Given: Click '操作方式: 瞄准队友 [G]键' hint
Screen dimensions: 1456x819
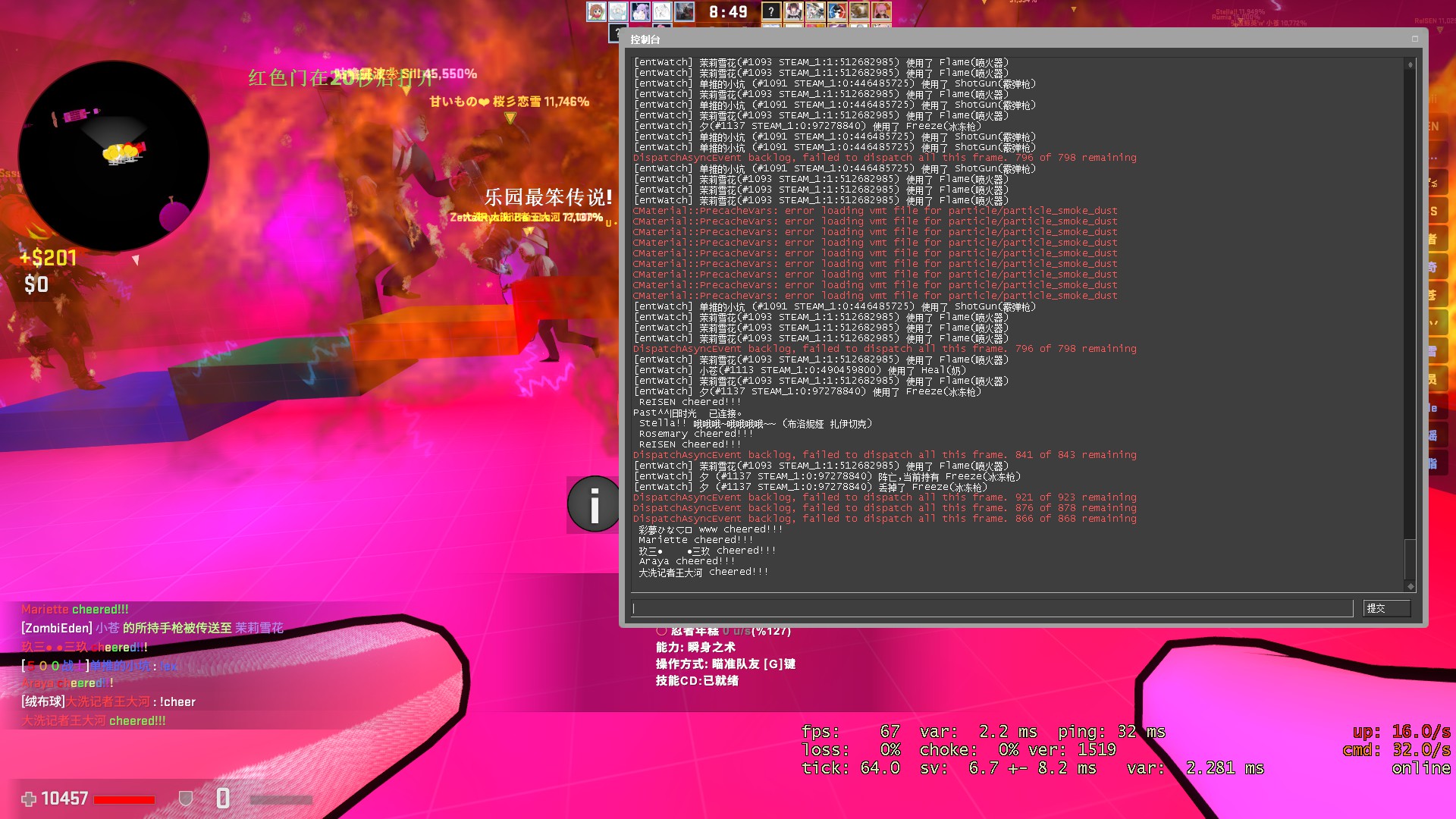Looking at the screenshot, I should [726, 664].
